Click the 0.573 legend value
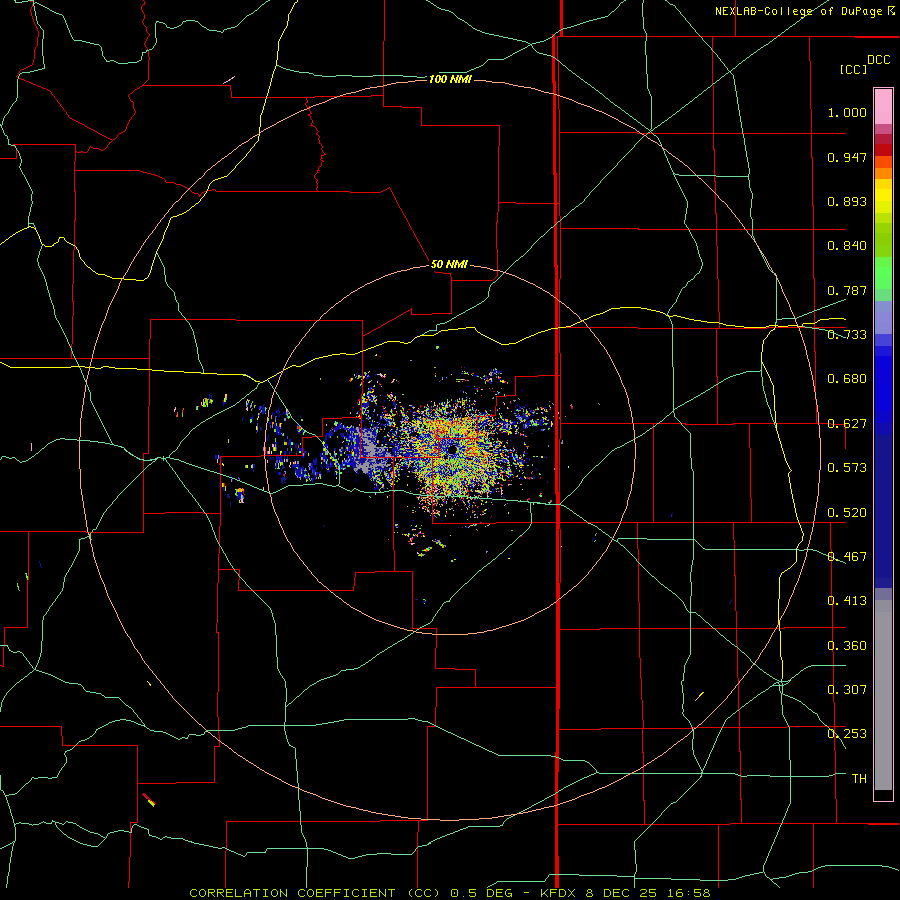 coord(847,468)
